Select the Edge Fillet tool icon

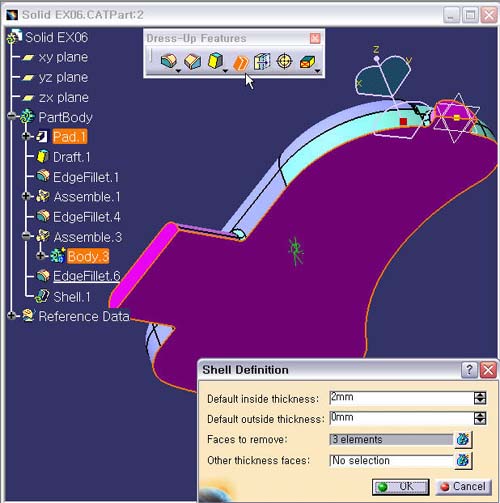click(169, 61)
